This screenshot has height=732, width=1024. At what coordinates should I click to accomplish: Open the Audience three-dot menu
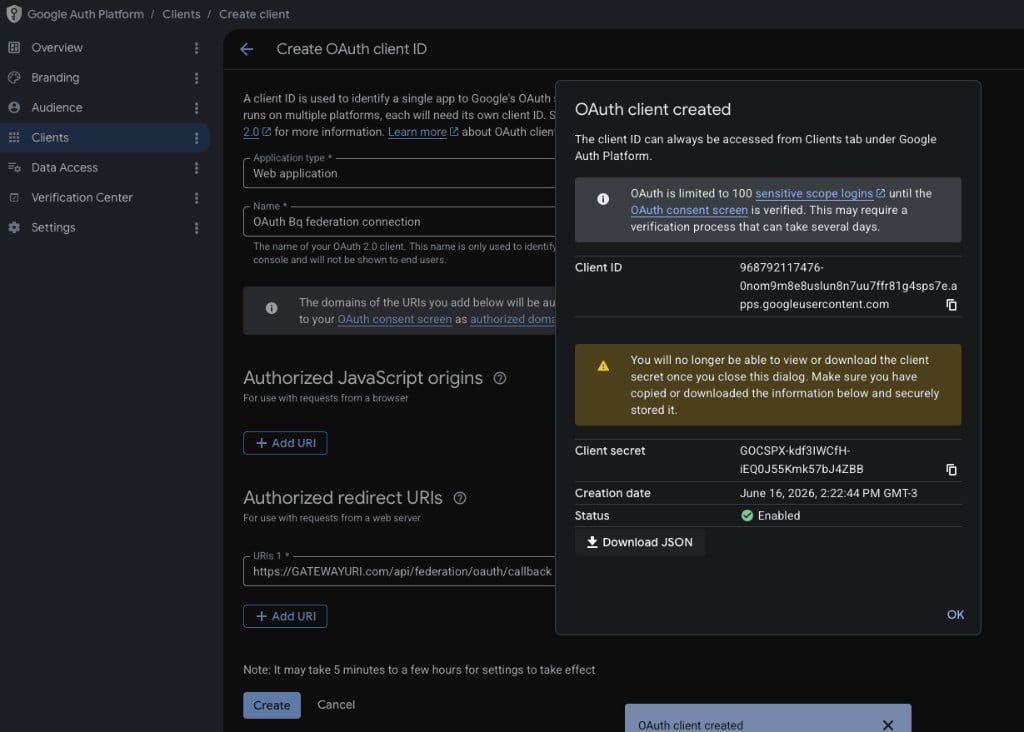pyautogui.click(x=197, y=108)
